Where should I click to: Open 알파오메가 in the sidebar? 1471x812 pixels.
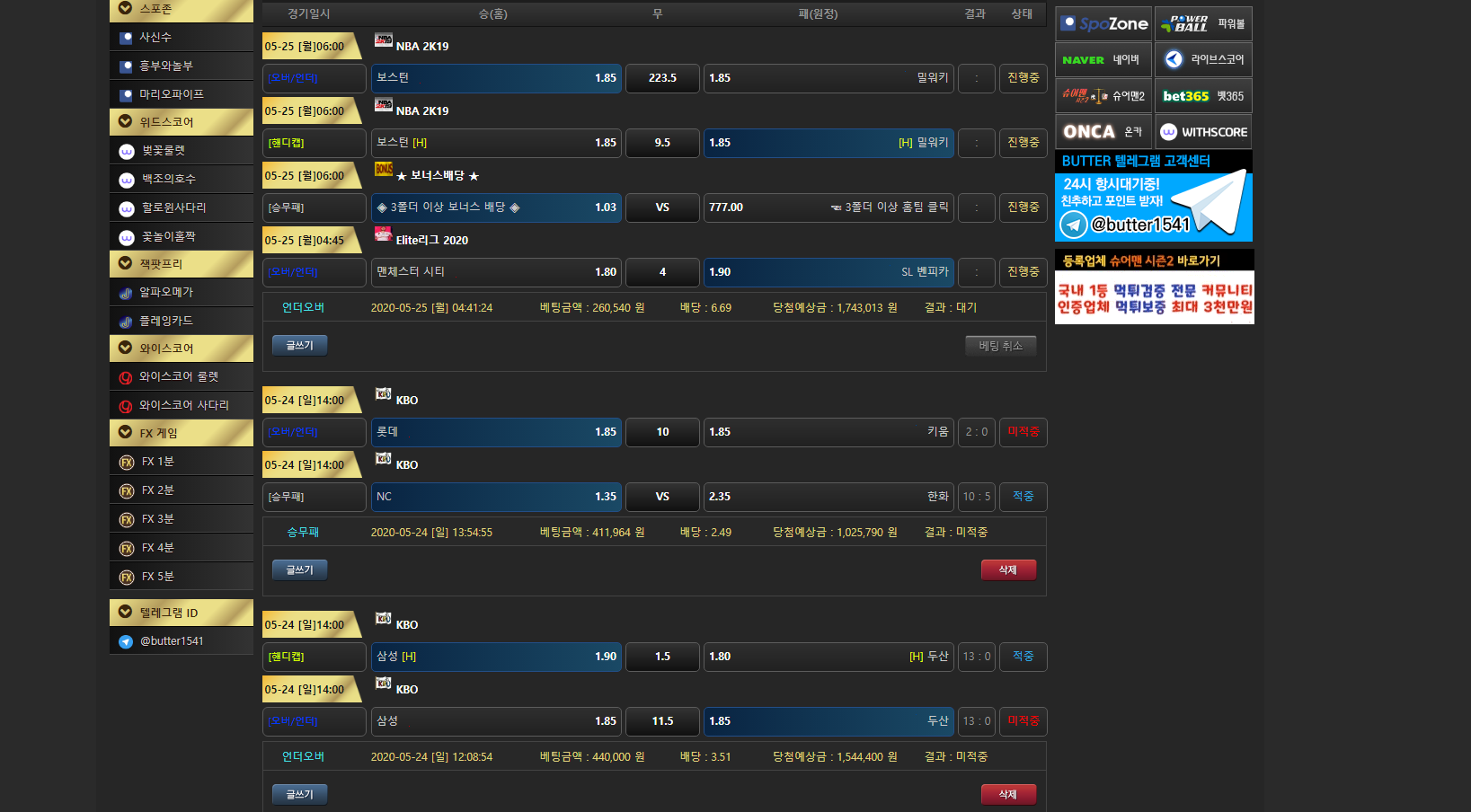point(165,292)
